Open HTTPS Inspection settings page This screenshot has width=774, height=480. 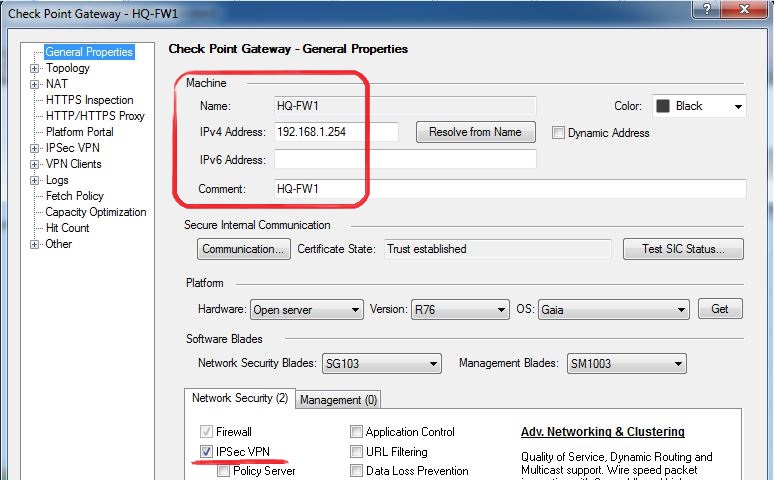click(89, 100)
